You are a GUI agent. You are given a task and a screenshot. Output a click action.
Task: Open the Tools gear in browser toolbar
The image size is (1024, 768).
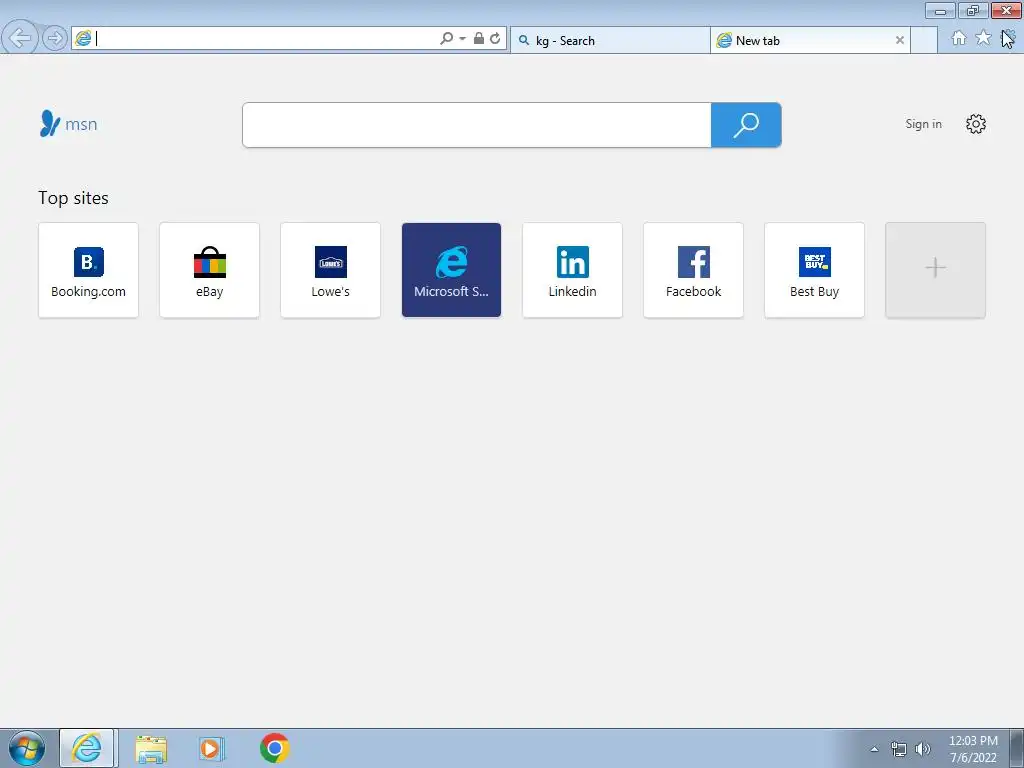1008,38
